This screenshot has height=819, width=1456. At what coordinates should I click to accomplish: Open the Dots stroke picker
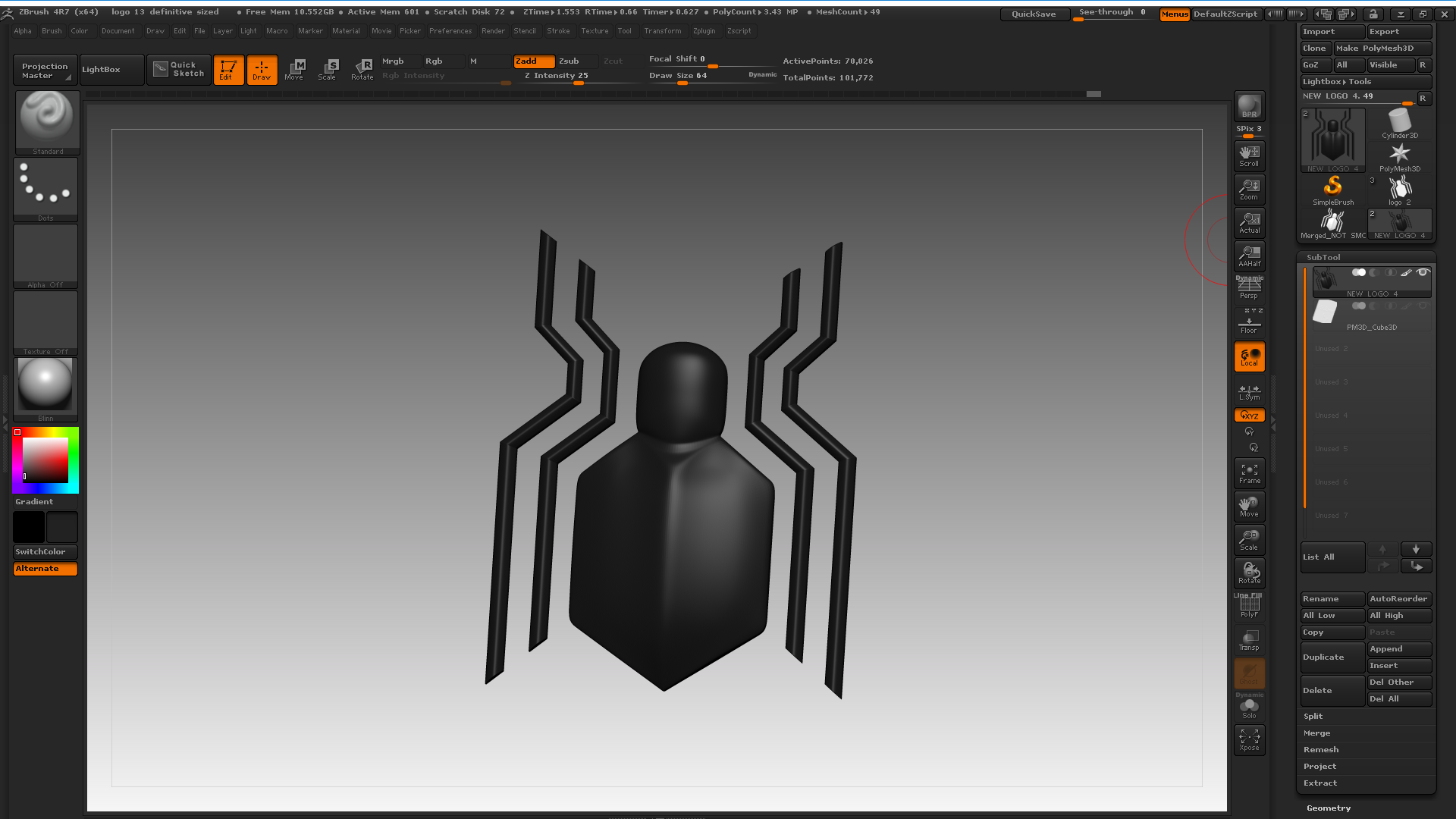pyautogui.click(x=46, y=190)
